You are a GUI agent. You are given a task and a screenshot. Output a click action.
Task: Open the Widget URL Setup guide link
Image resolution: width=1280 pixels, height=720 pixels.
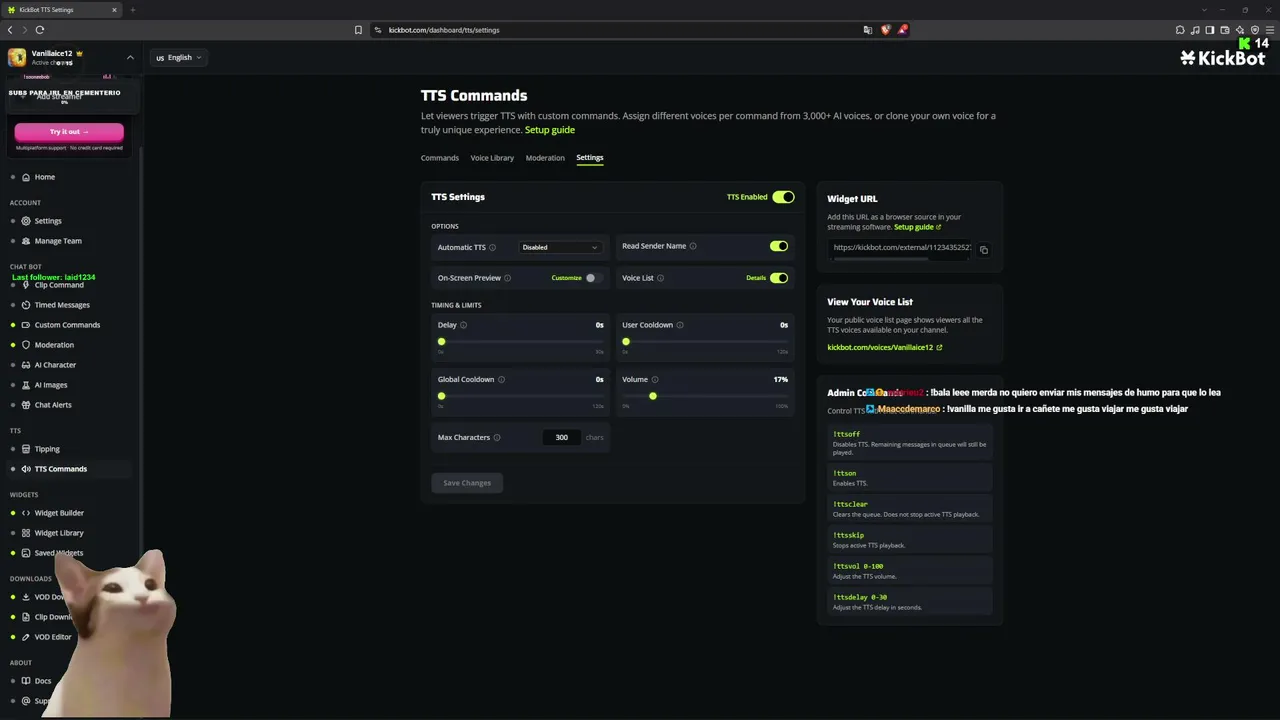[x=917, y=227]
